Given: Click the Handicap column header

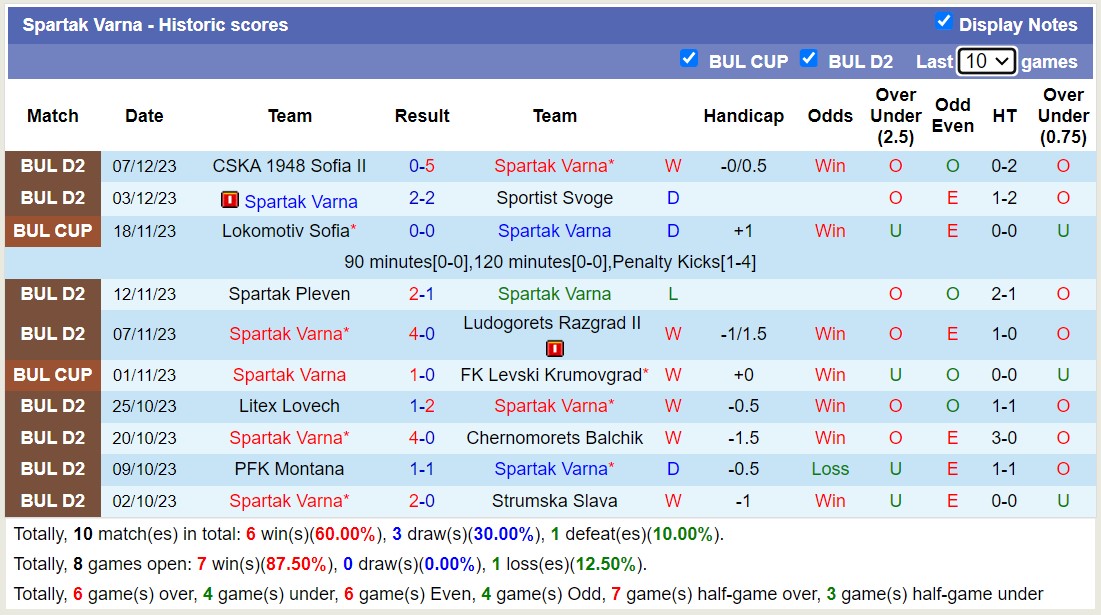Looking at the screenshot, I should point(743,116).
